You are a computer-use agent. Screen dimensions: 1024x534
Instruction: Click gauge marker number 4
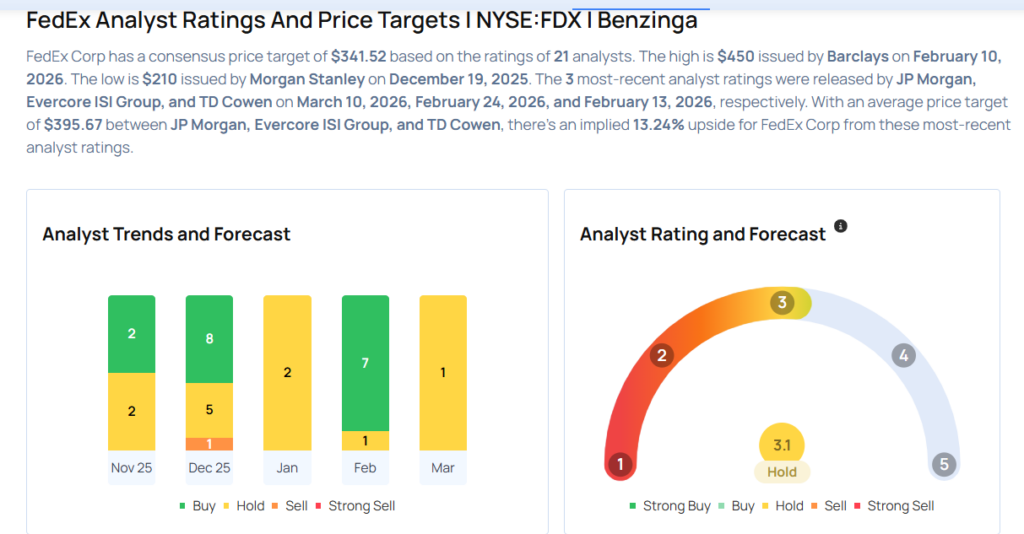[x=904, y=355]
